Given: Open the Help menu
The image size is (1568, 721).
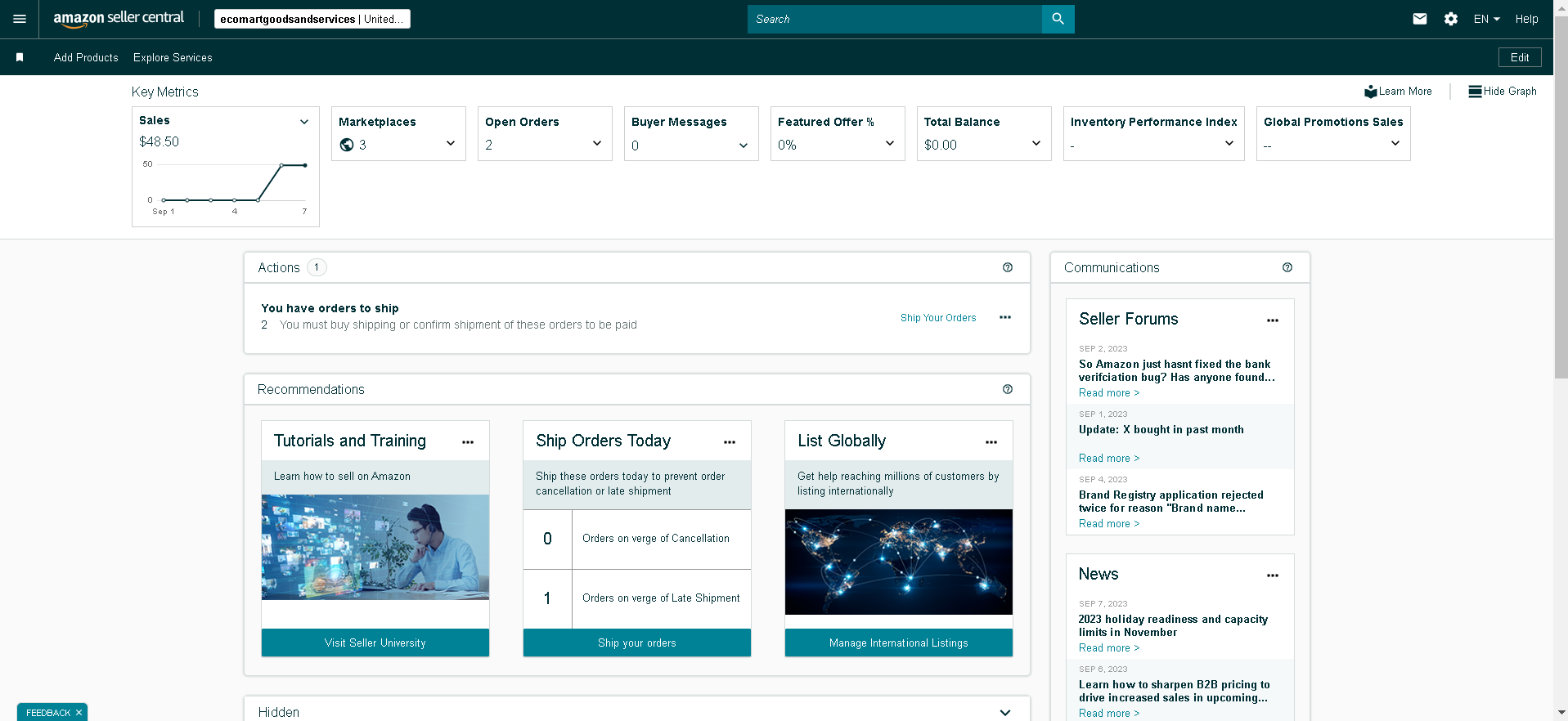Looking at the screenshot, I should (x=1526, y=19).
